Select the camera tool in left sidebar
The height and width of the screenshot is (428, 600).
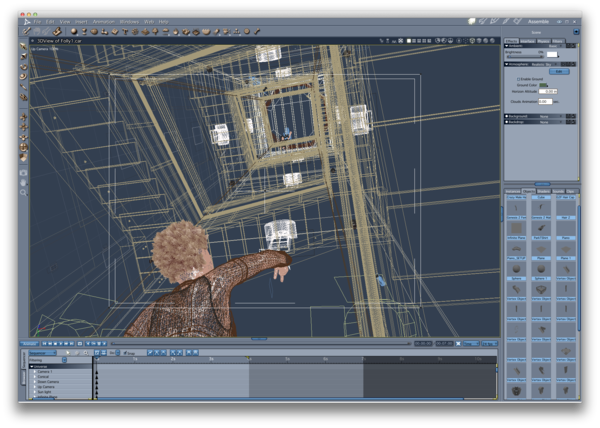23,173
